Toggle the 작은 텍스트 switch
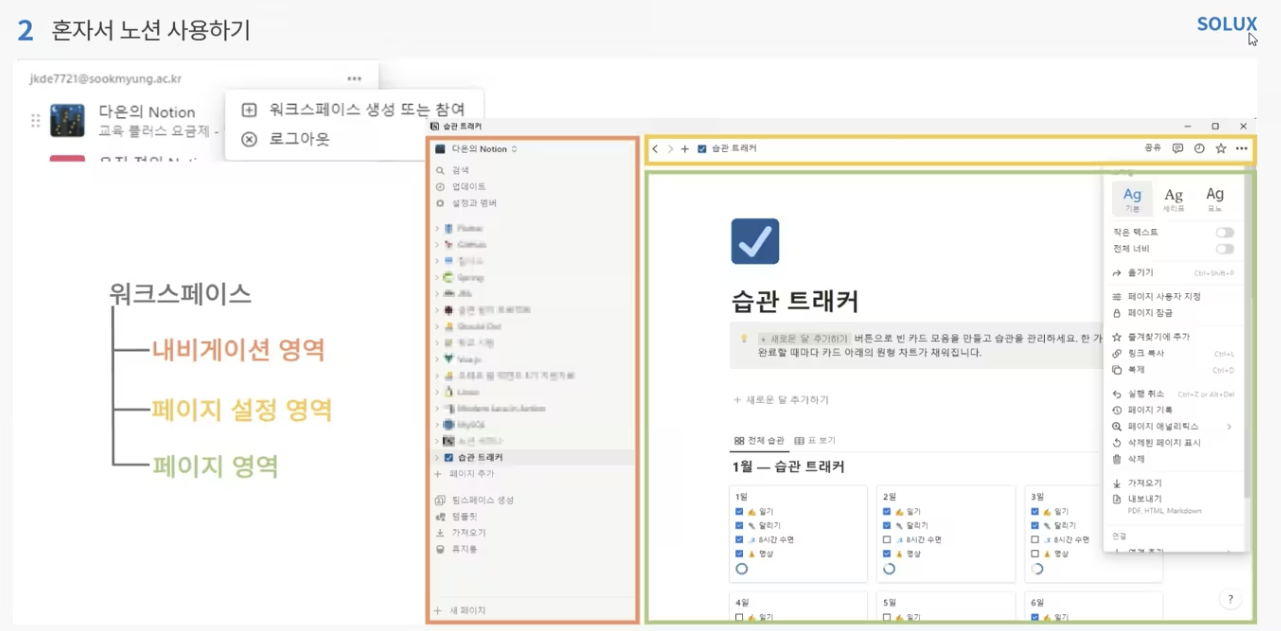The width and height of the screenshot is (1281, 631). click(x=1224, y=232)
